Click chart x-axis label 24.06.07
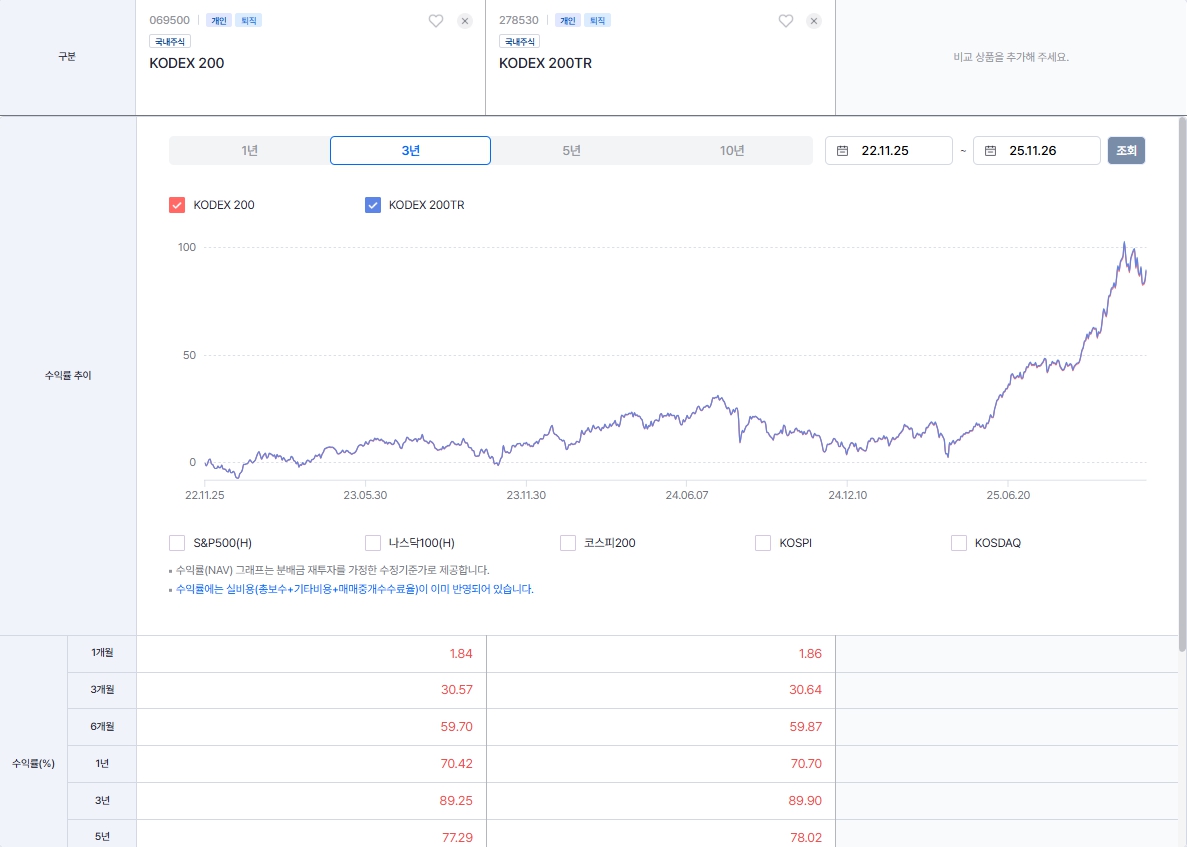The height and width of the screenshot is (847, 1187). [x=687, y=496]
